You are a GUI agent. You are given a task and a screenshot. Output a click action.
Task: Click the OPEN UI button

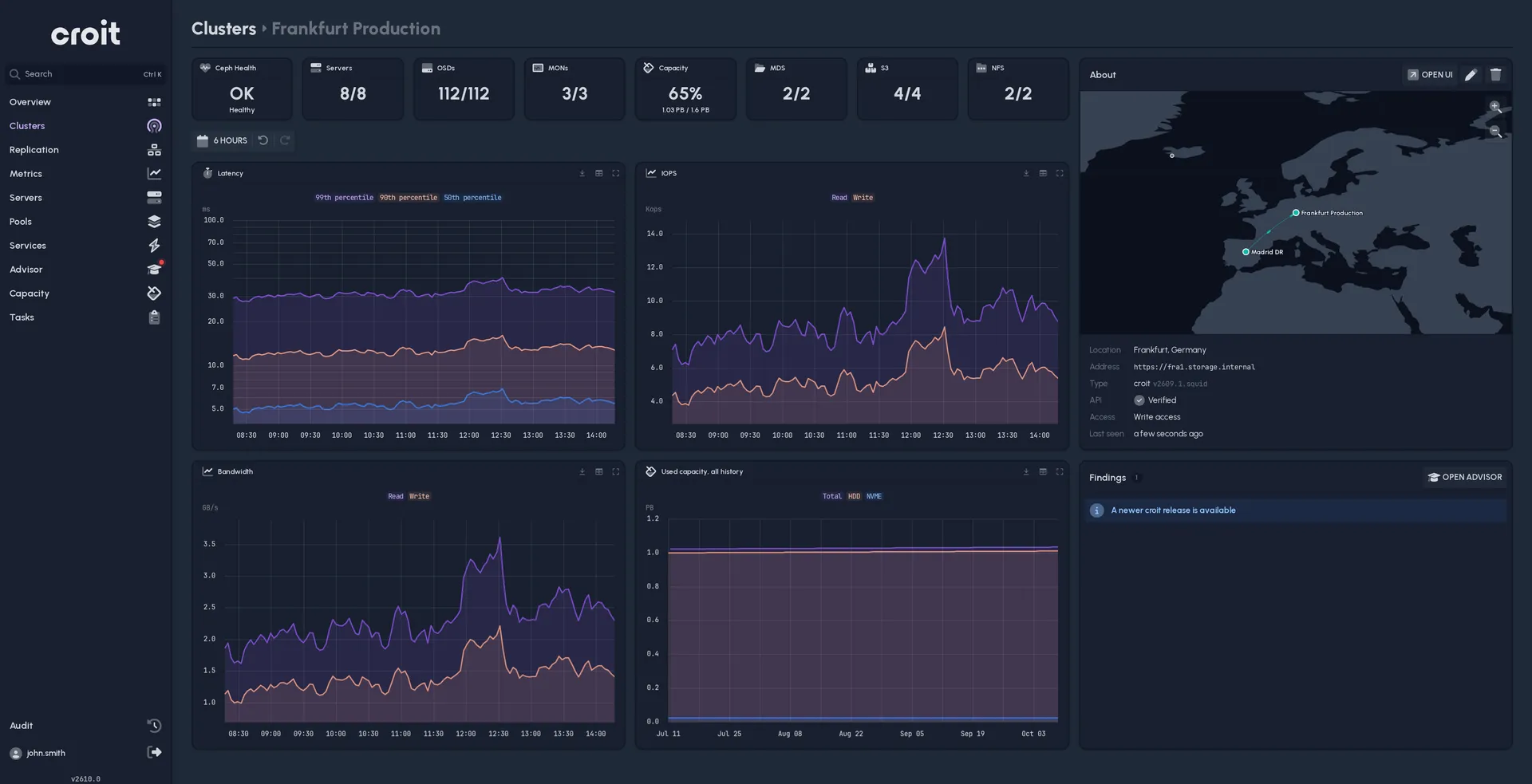click(1430, 75)
